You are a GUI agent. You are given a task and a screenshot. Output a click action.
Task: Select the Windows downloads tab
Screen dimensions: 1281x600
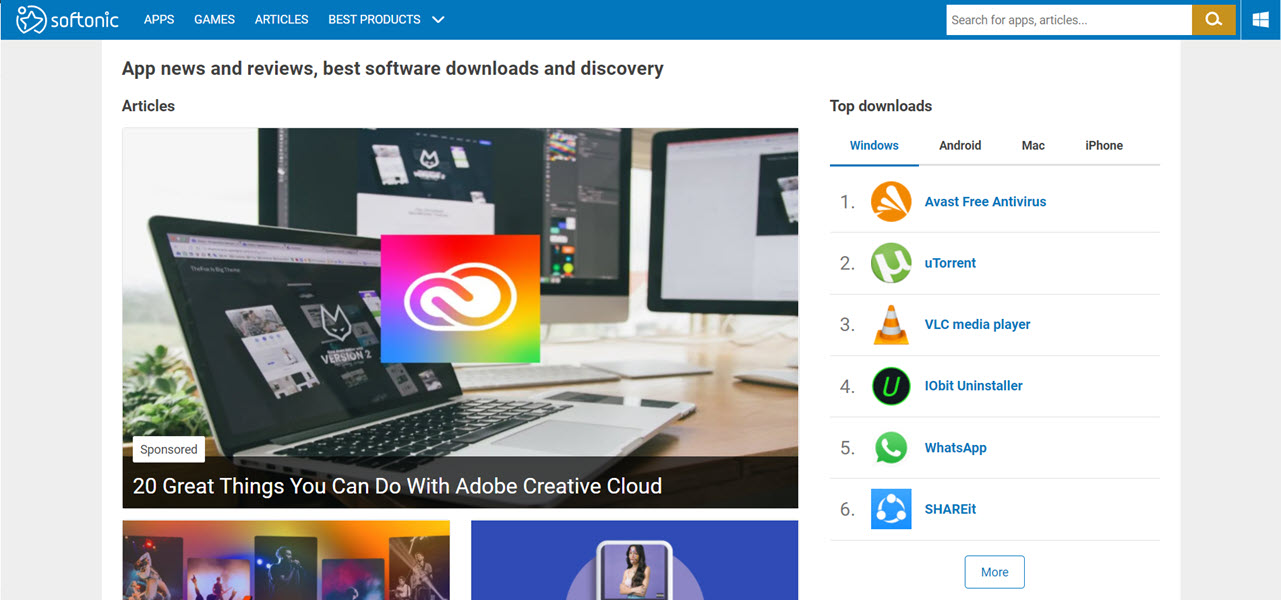[x=874, y=146]
